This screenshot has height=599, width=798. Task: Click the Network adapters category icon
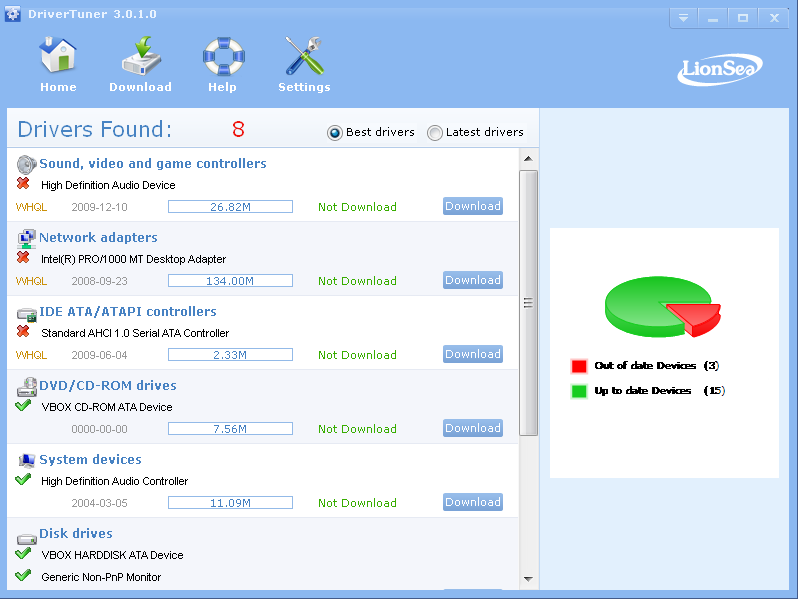tap(27, 238)
